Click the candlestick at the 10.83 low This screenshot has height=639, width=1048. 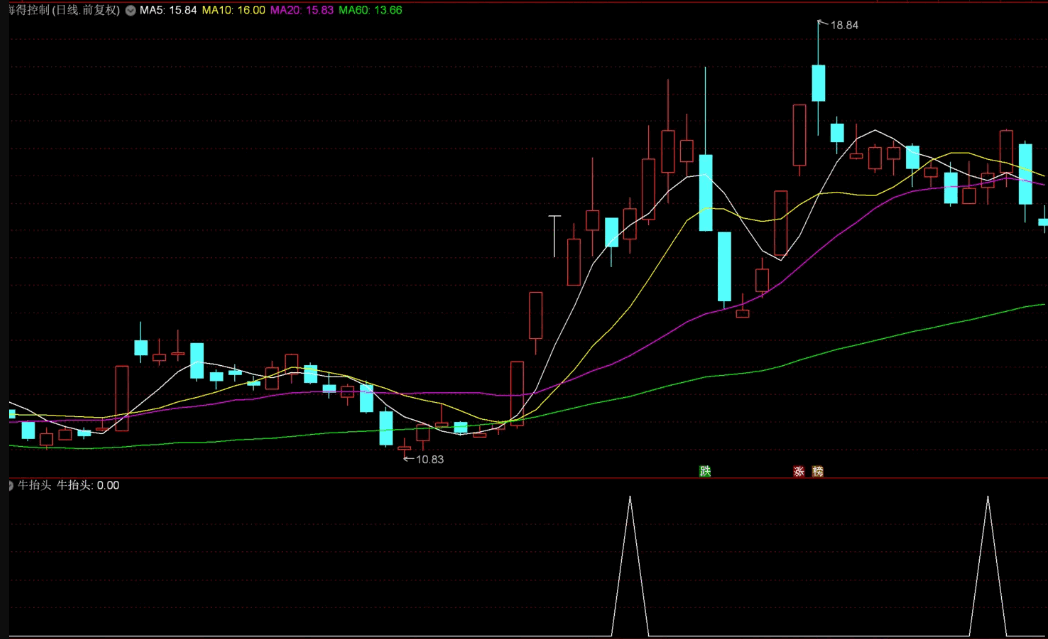(404, 448)
